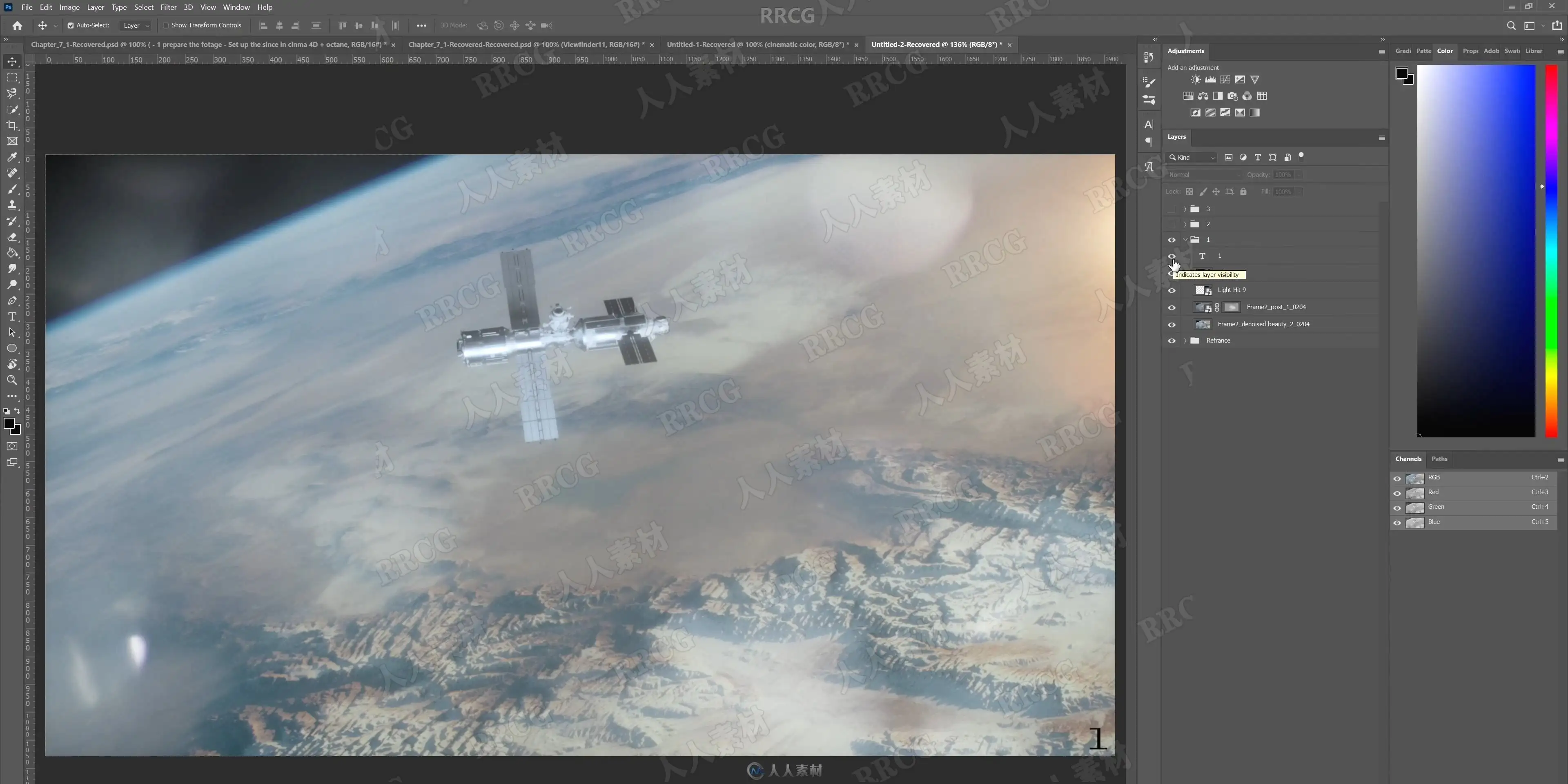Expand the Refrance group
This screenshot has width=1568, height=784.
click(1185, 341)
